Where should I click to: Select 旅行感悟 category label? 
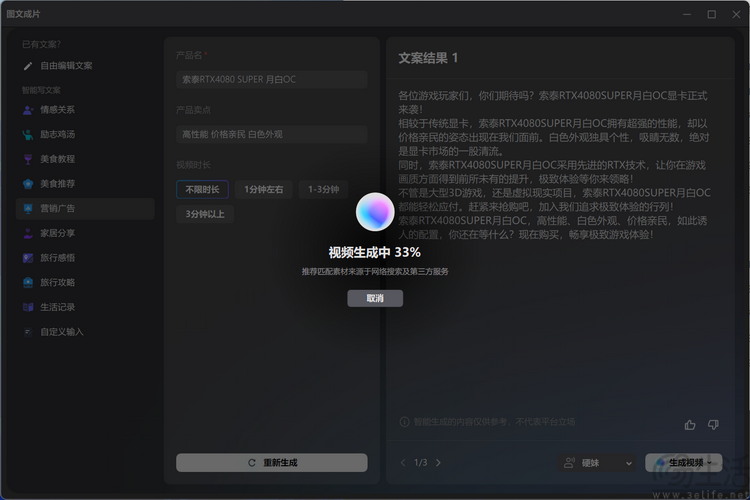coord(57,258)
